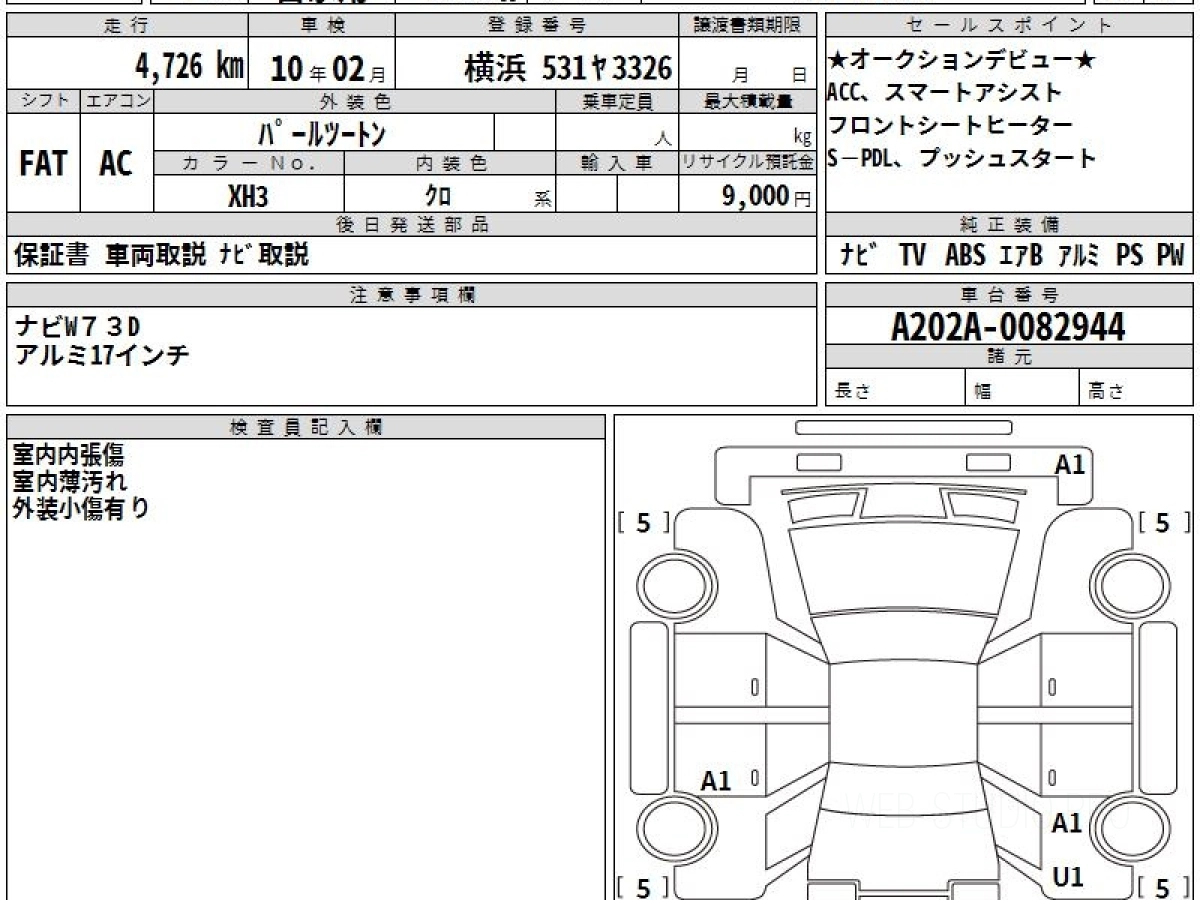Select color code XH3
This screenshot has height=900, width=1200.
248,196
